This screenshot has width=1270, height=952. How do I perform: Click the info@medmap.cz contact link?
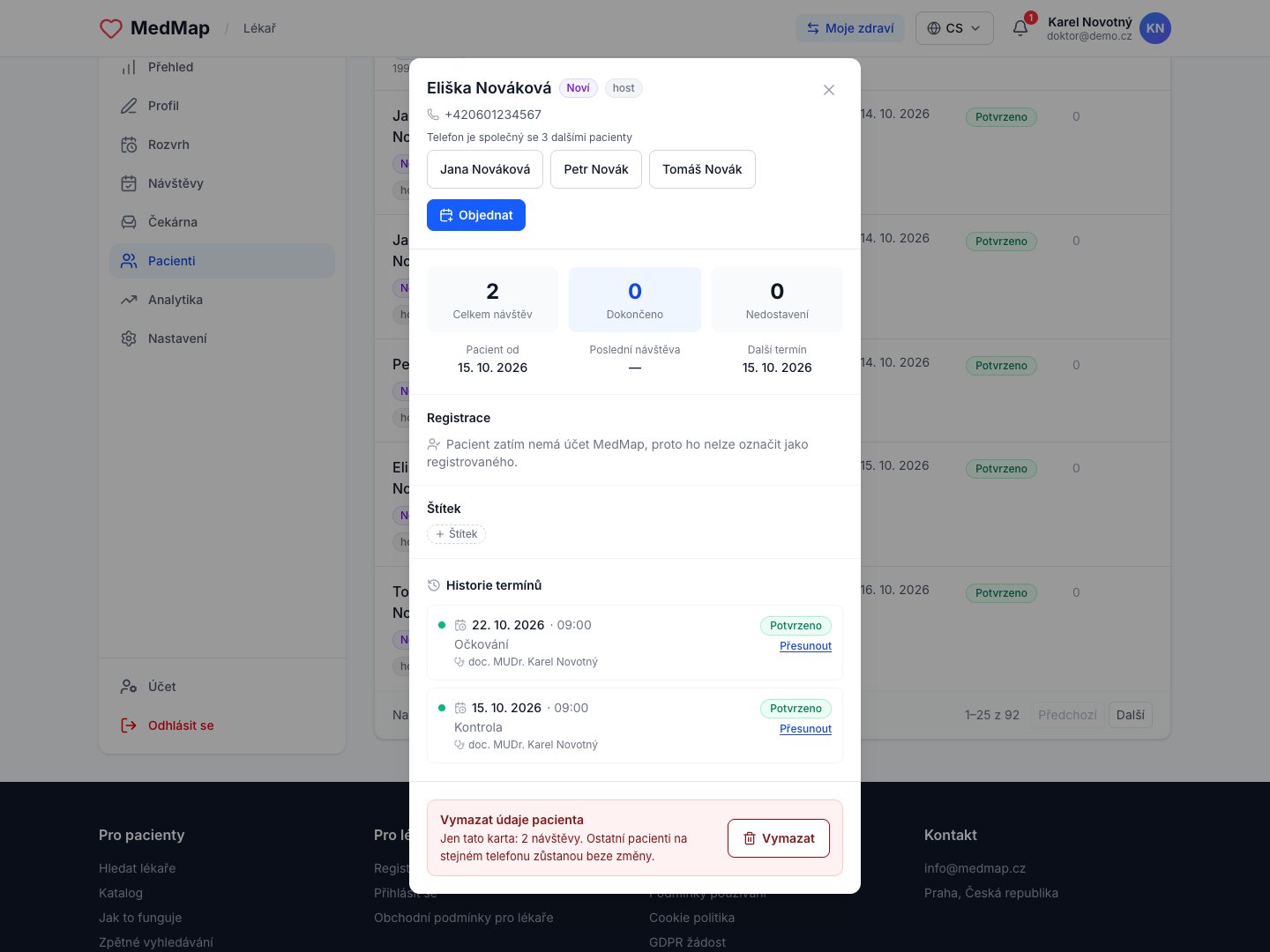tap(975, 868)
